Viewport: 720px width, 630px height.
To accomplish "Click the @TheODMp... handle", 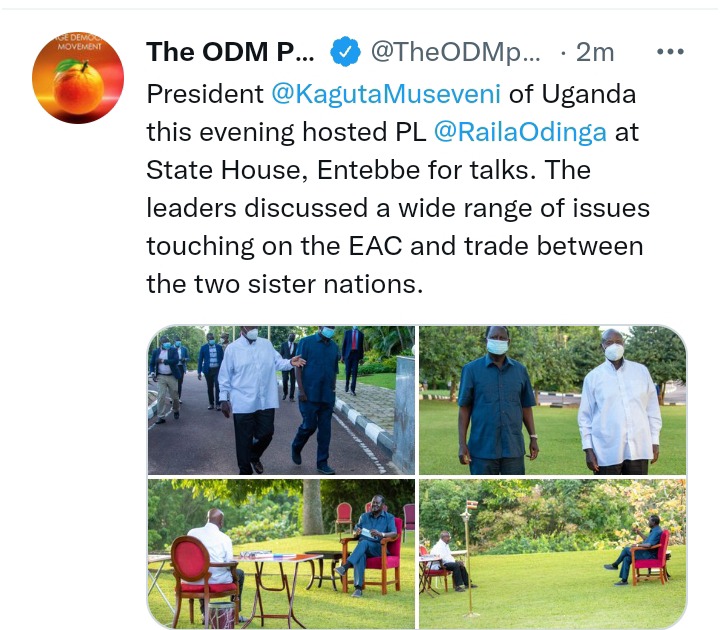I will pos(456,52).
